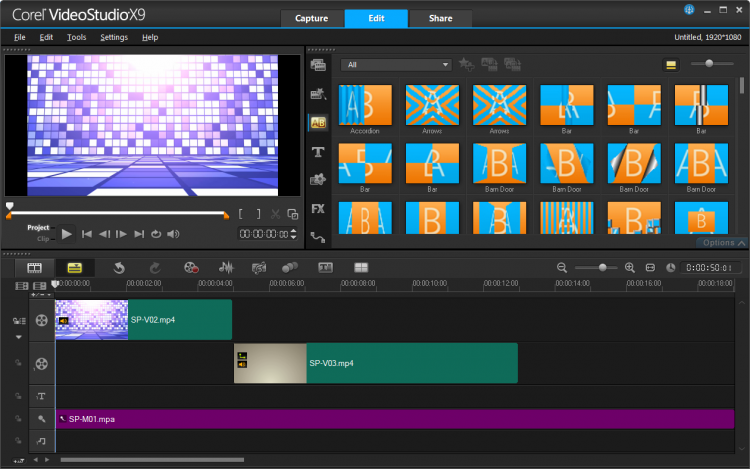The image size is (750, 469).
Task: Open the All transitions category dropdown
Action: click(396, 65)
